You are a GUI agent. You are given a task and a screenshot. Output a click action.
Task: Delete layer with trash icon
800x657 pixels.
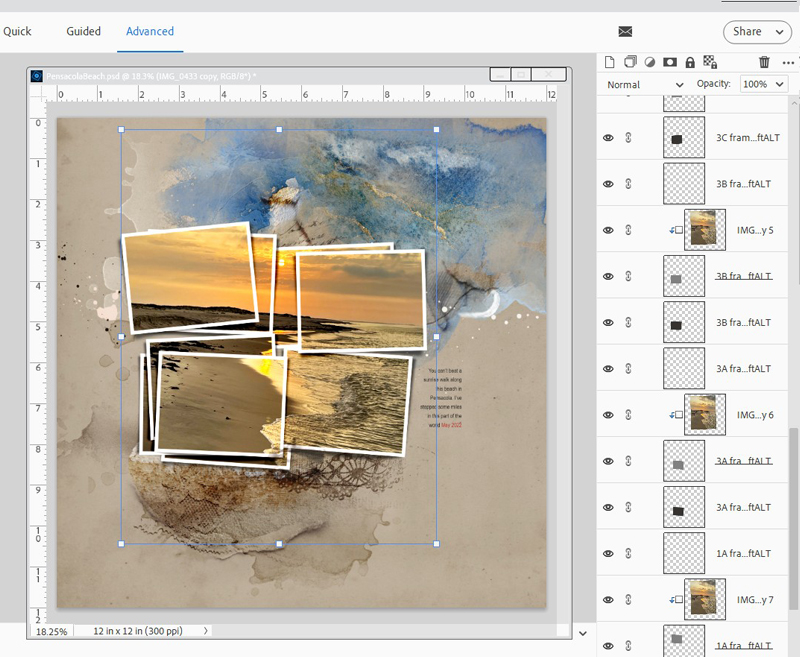764,62
